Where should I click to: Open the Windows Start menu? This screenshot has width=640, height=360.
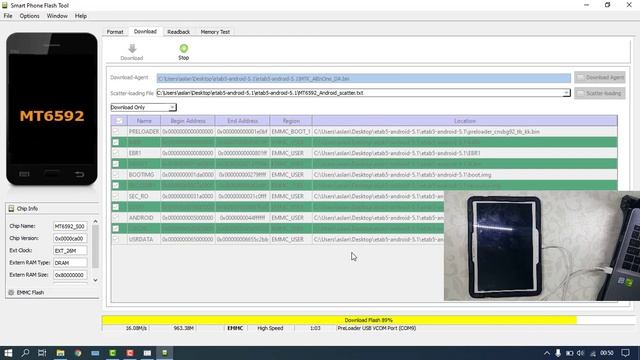(8, 353)
